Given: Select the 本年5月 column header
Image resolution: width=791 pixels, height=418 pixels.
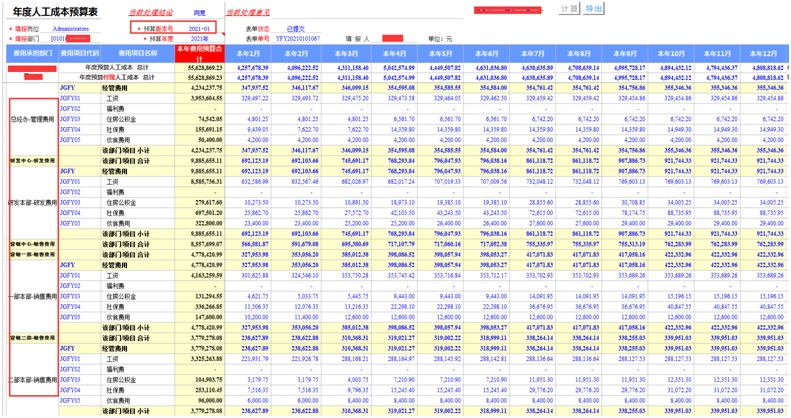Looking at the screenshot, I should tap(440, 53).
